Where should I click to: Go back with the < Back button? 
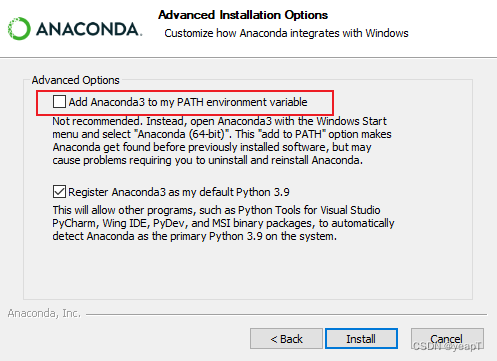coord(286,339)
